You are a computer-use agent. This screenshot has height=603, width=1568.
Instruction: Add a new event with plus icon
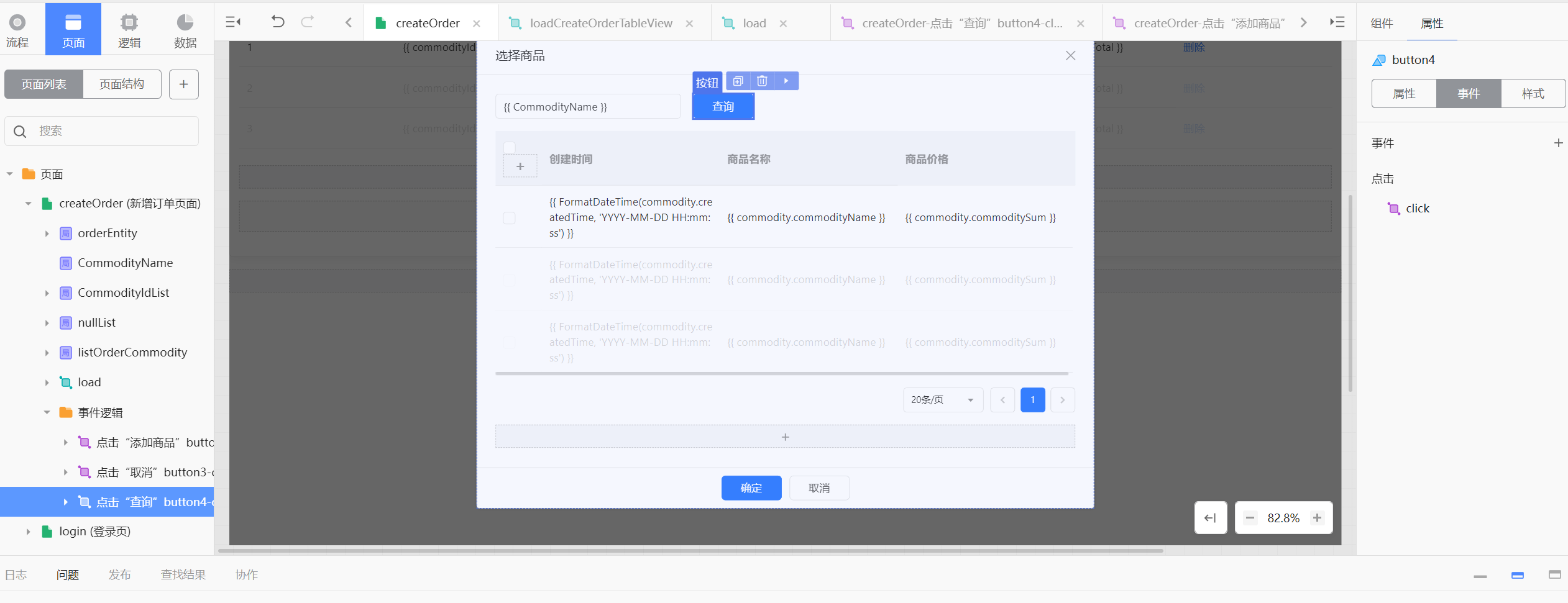pyautogui.click(x=1558, y=143)
